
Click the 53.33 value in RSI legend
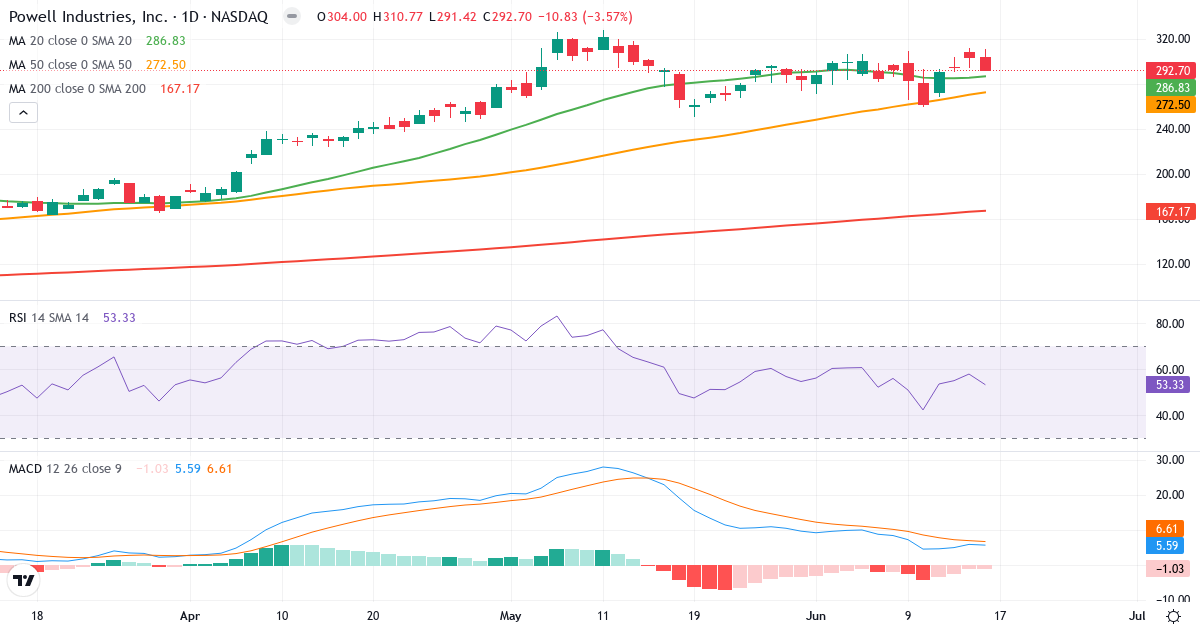pyautogui.click(x=119, y=317)
